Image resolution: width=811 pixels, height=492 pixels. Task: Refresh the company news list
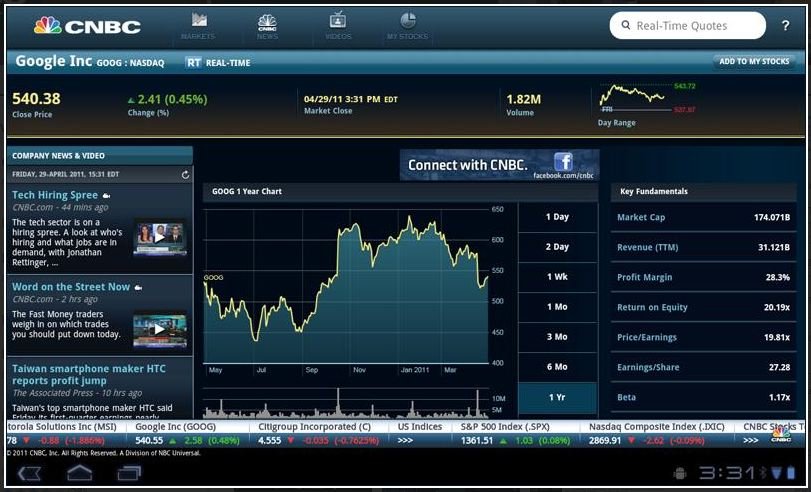pyautogui.click(x=185, y=175)
